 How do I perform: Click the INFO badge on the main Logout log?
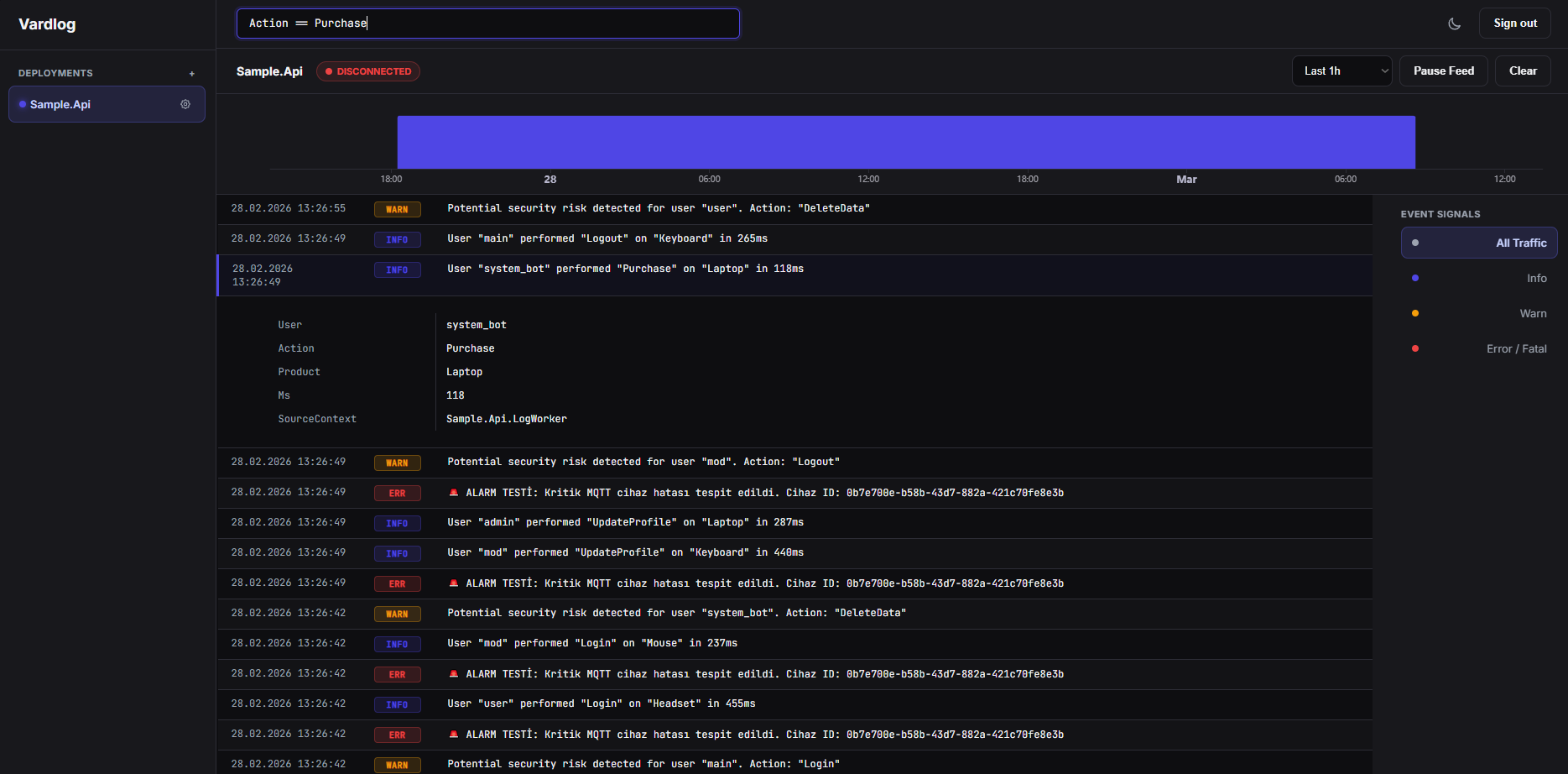coord(397,239)
